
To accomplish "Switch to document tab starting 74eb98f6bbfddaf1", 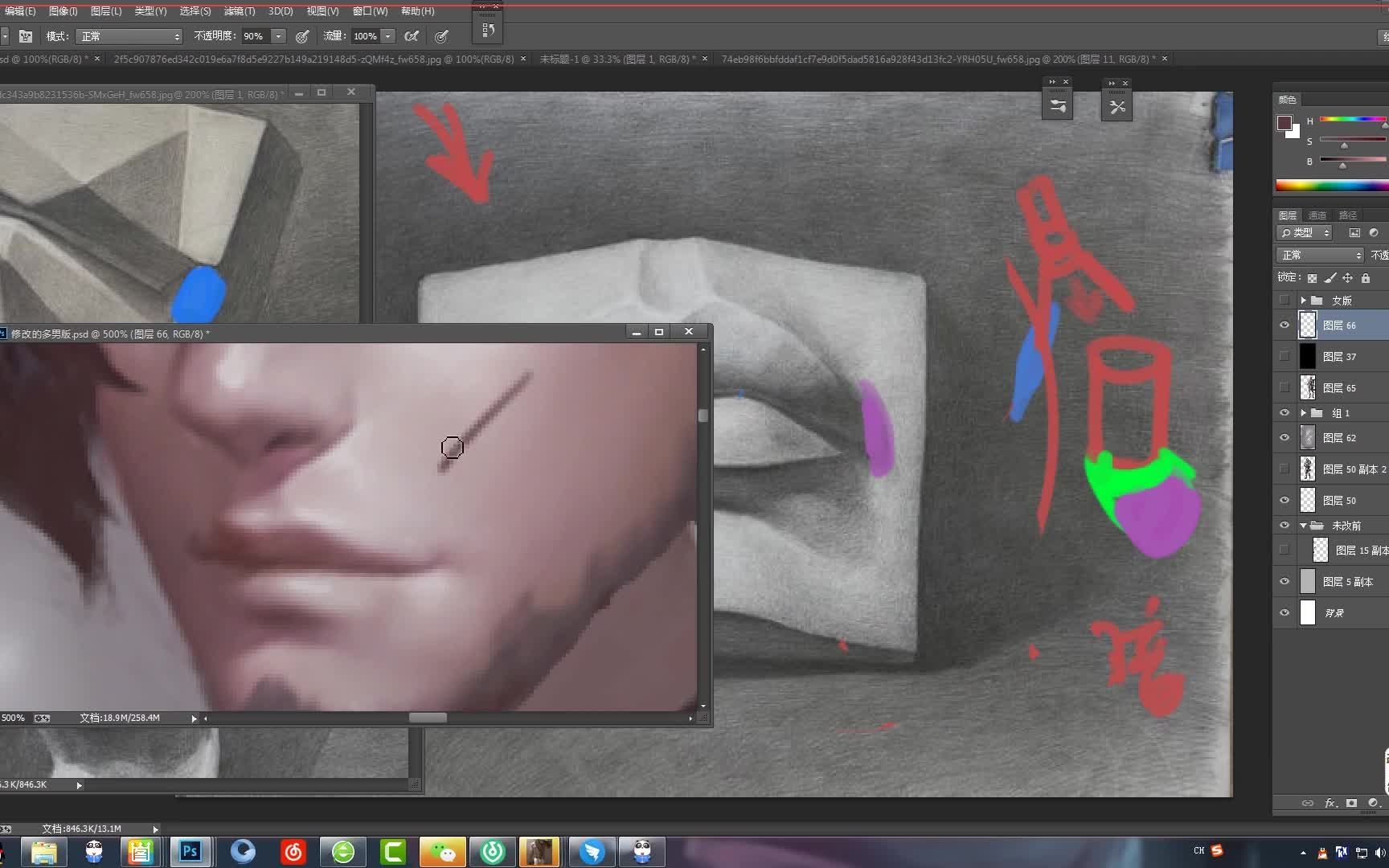I will pos(938,59).
